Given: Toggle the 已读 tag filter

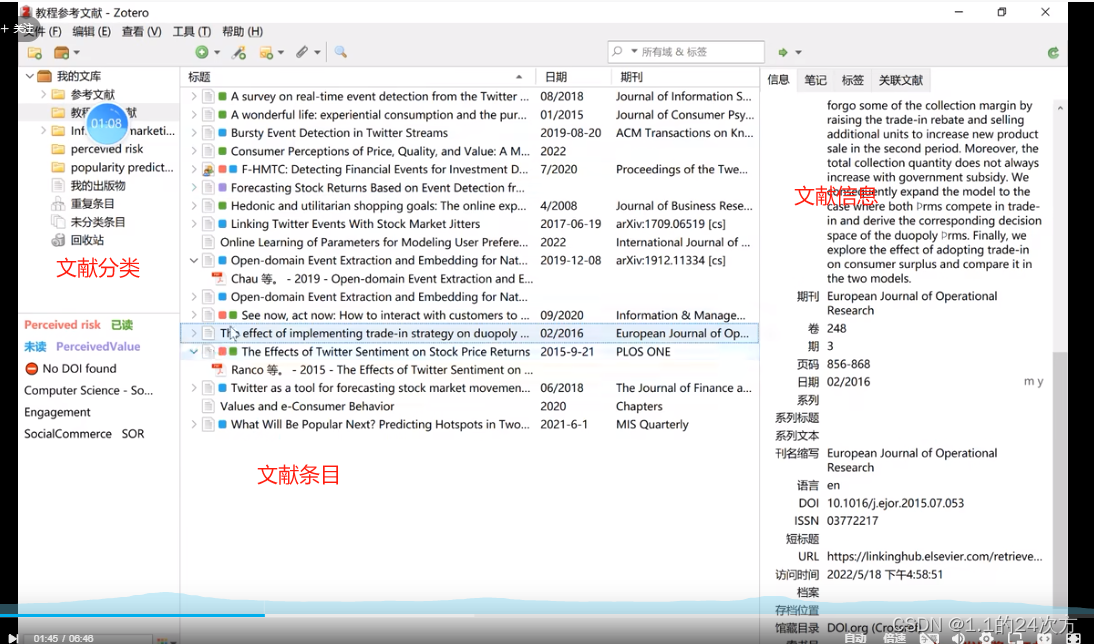Looking at the screenshot, I should (122, 324).
